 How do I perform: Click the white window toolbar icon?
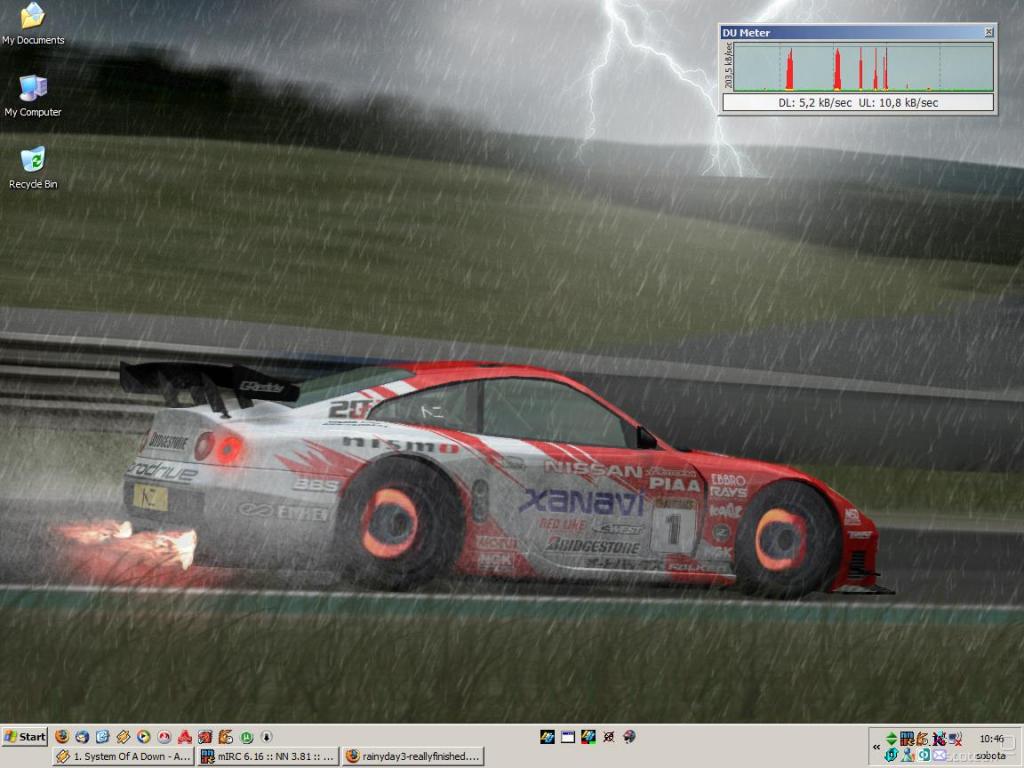(x=568, y=737)
